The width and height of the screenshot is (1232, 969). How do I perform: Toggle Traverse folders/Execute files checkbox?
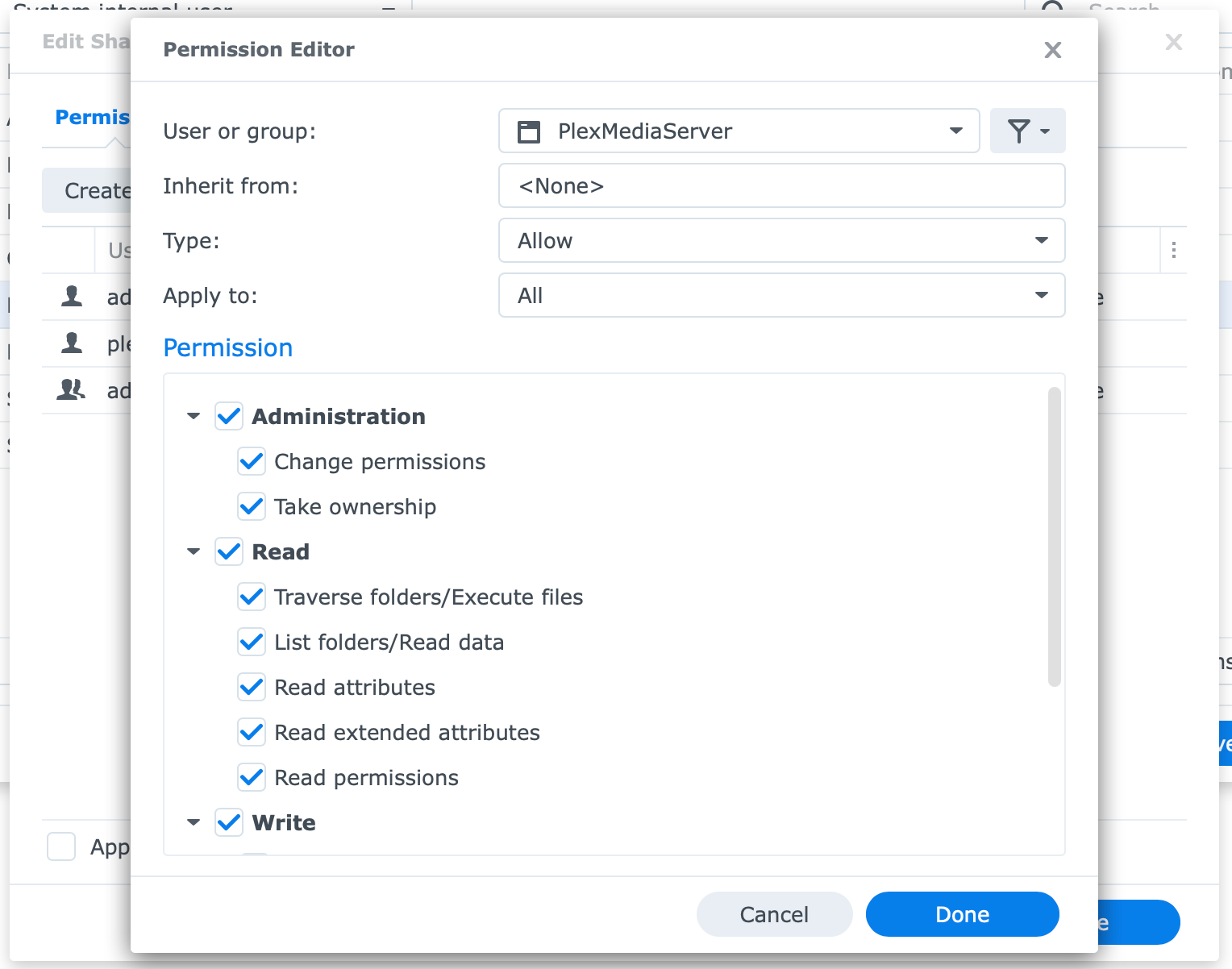[252, 597]
